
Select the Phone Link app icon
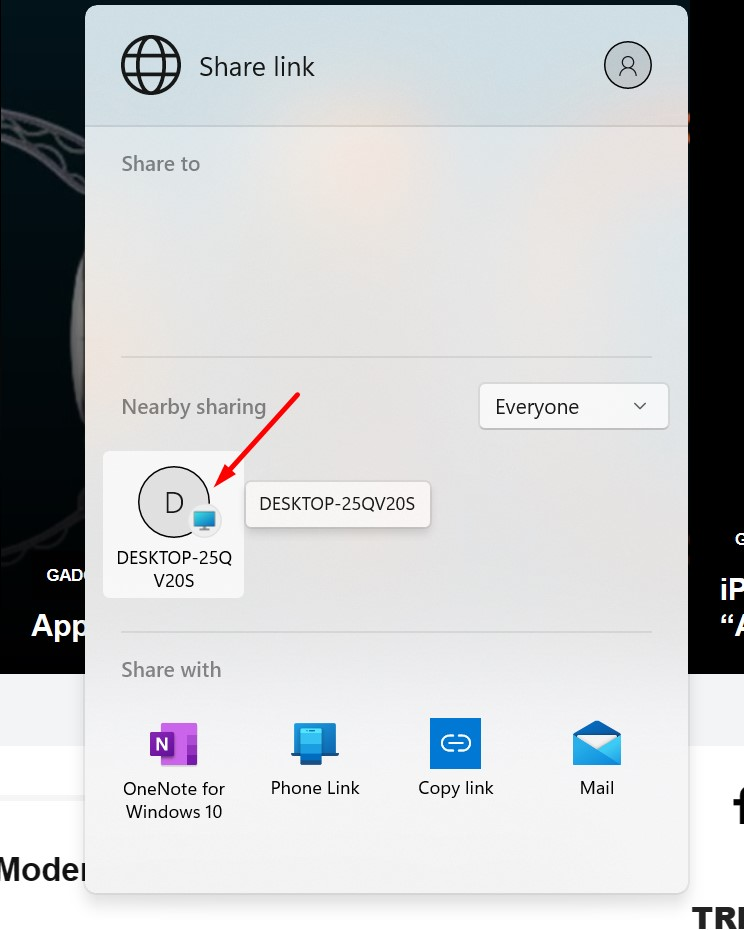[x=315, y=745]
